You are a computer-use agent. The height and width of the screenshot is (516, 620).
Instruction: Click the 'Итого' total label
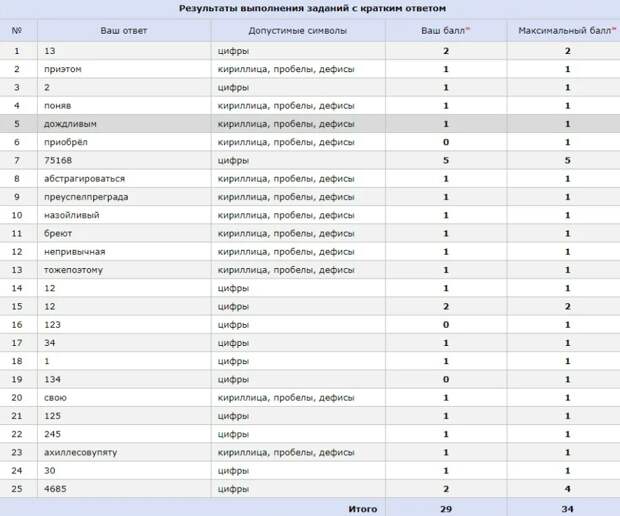pos(363,509)
